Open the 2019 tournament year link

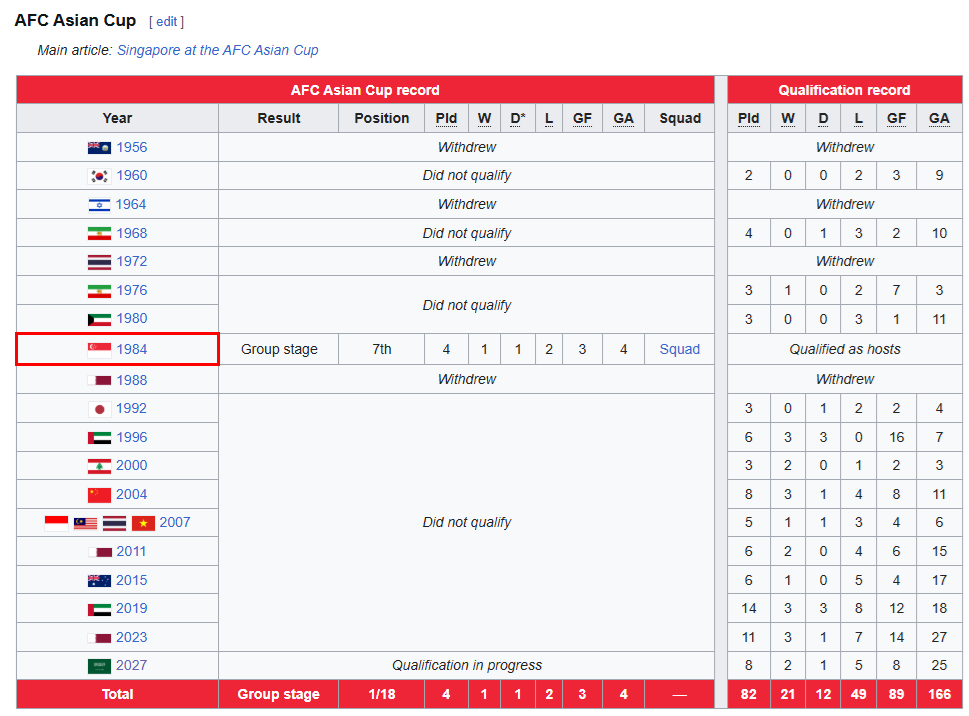pos(131,609)
